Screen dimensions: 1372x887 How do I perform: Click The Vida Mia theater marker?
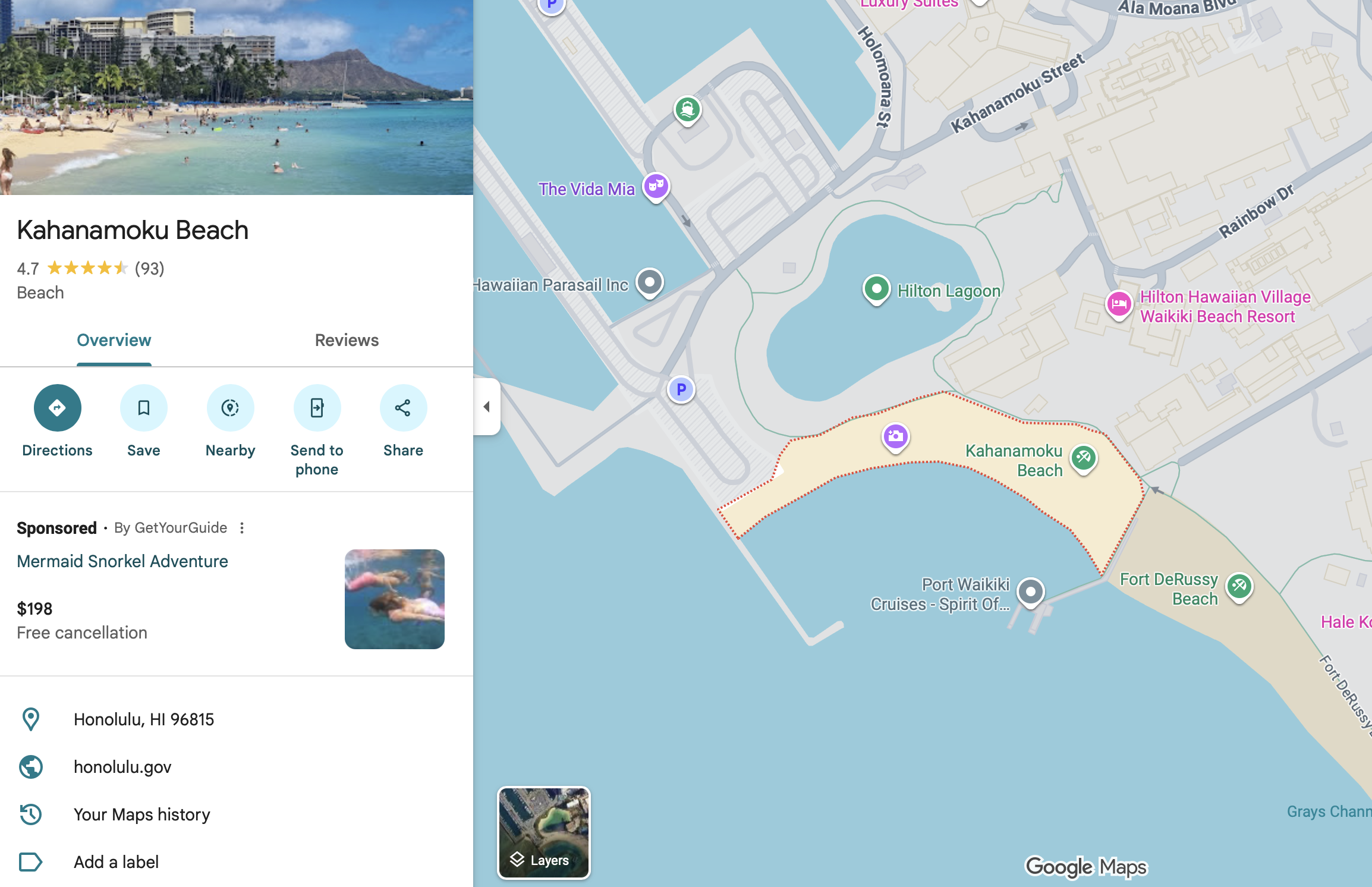coord(656,187)
